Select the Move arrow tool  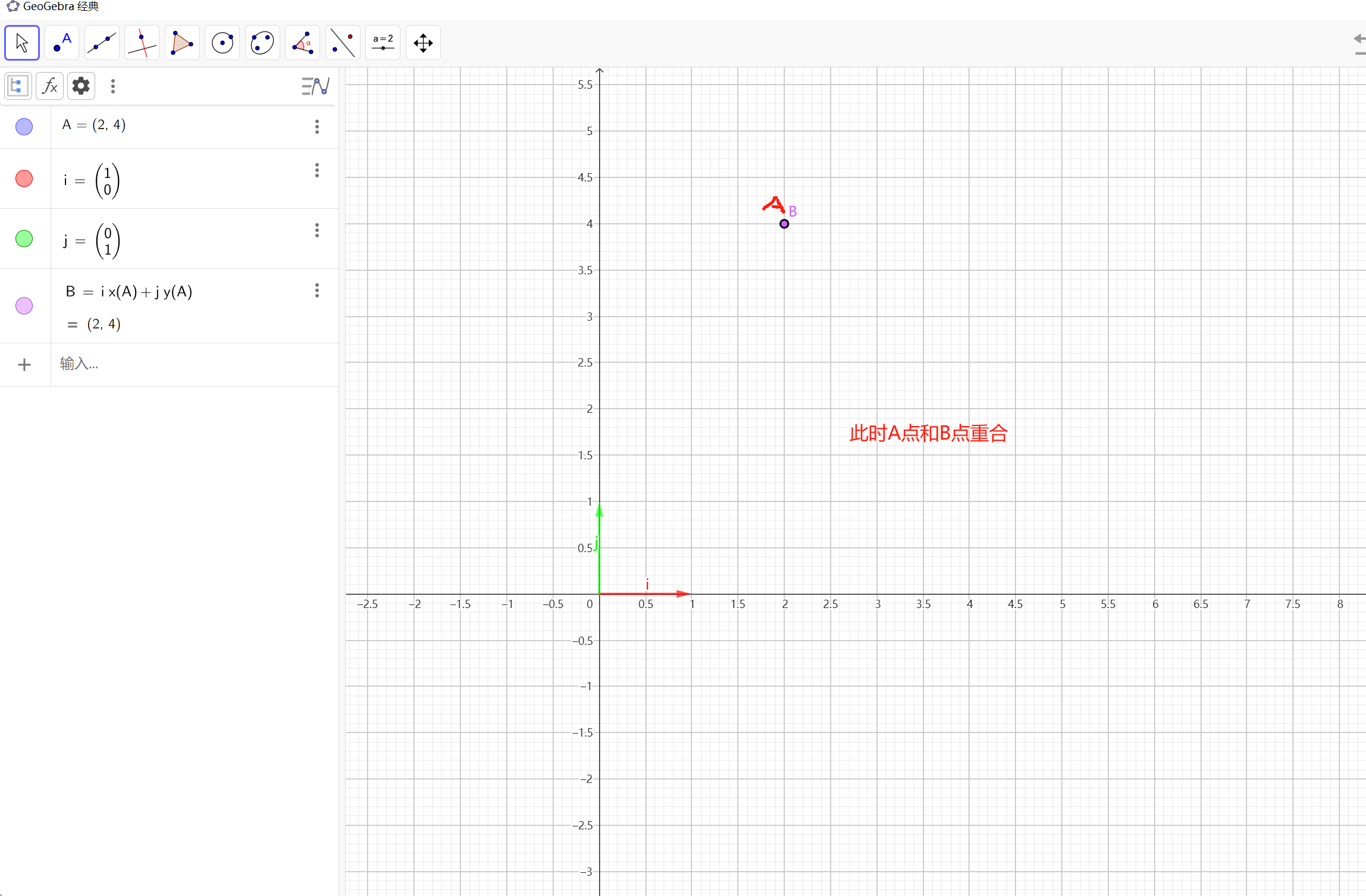coord(22,43)
